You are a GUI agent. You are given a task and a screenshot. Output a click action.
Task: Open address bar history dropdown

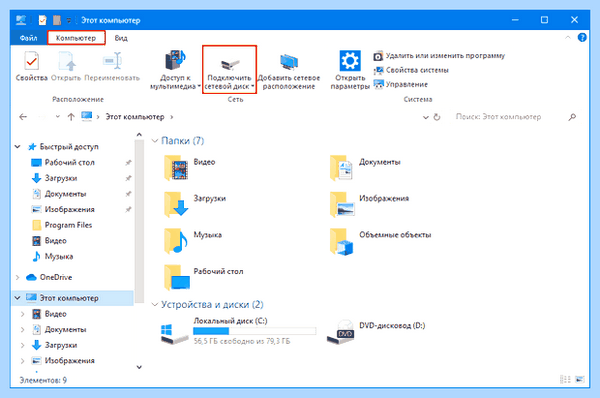(x=426, y=117)
